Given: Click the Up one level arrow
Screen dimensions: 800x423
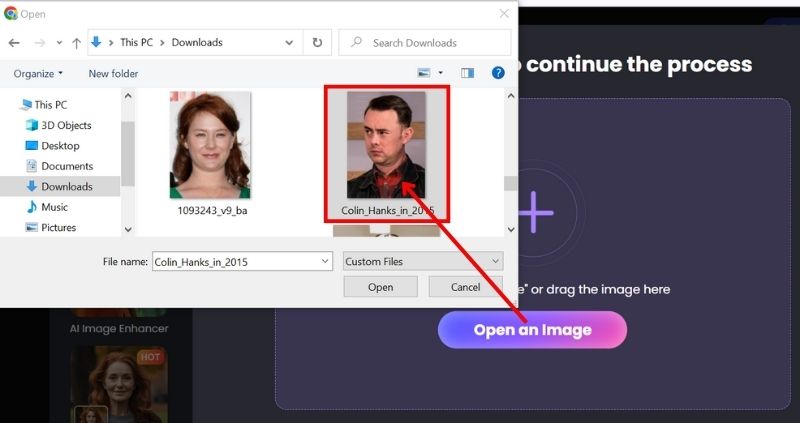Looking at the screenshot, I should tap(76, 43).
